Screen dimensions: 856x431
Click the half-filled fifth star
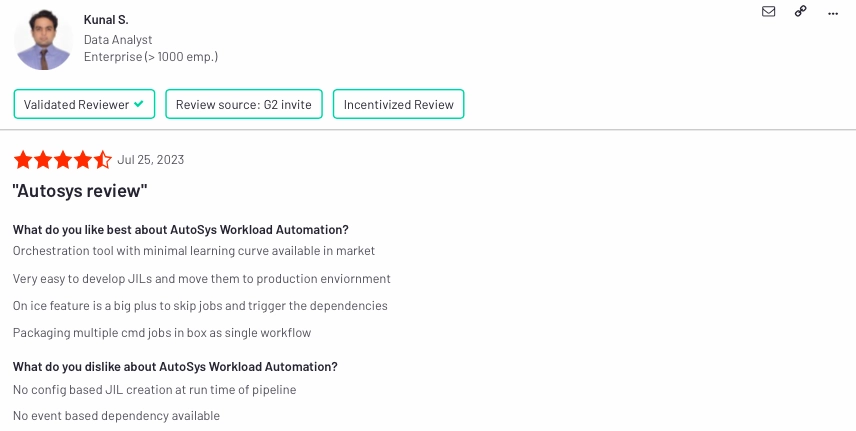pyautogui.click(x=102, y=160)
